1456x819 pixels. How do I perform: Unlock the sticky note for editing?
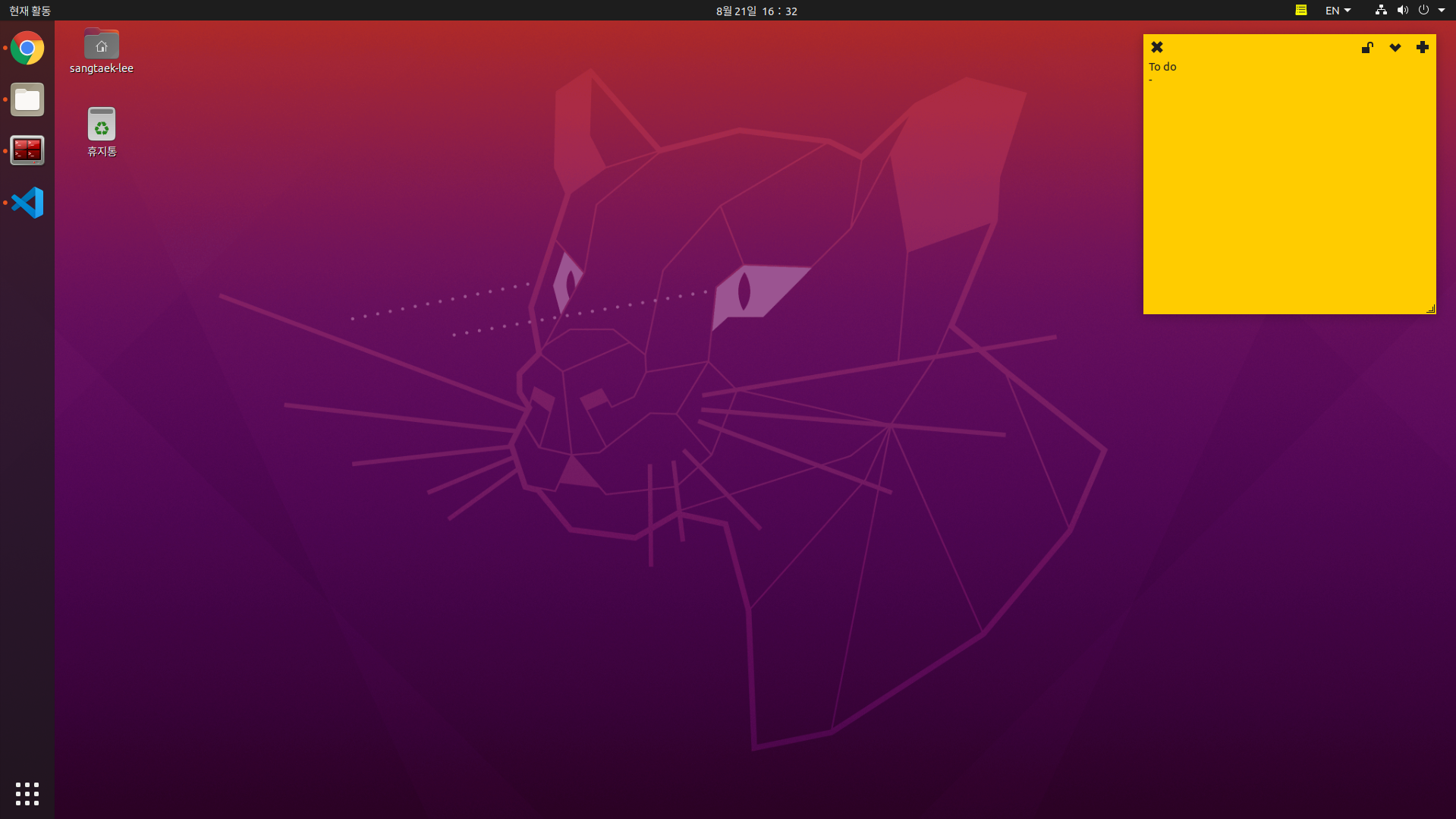(1367, 47)
